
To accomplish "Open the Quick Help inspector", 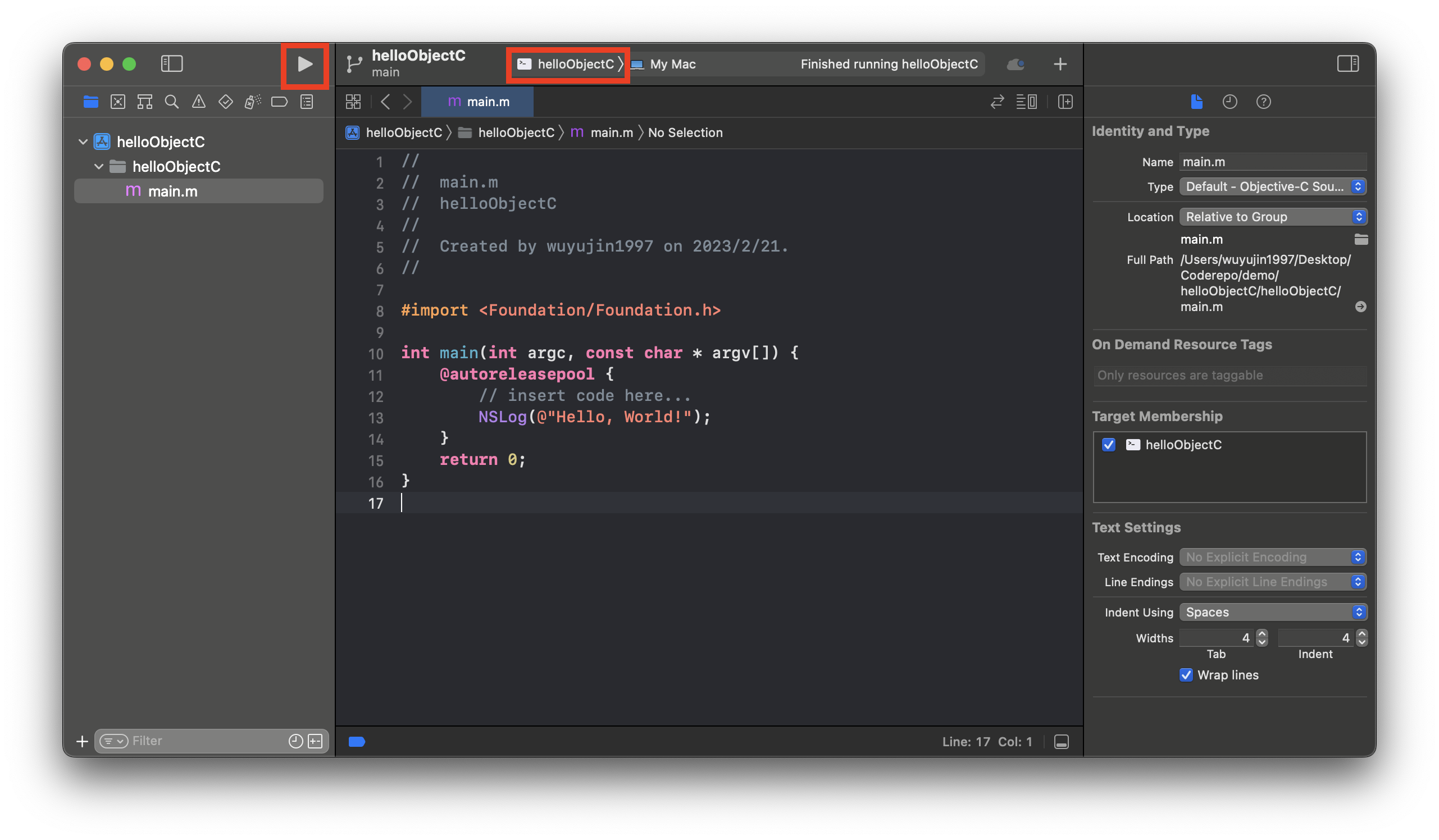I will pyautogui.click(x=1263, y=102).
